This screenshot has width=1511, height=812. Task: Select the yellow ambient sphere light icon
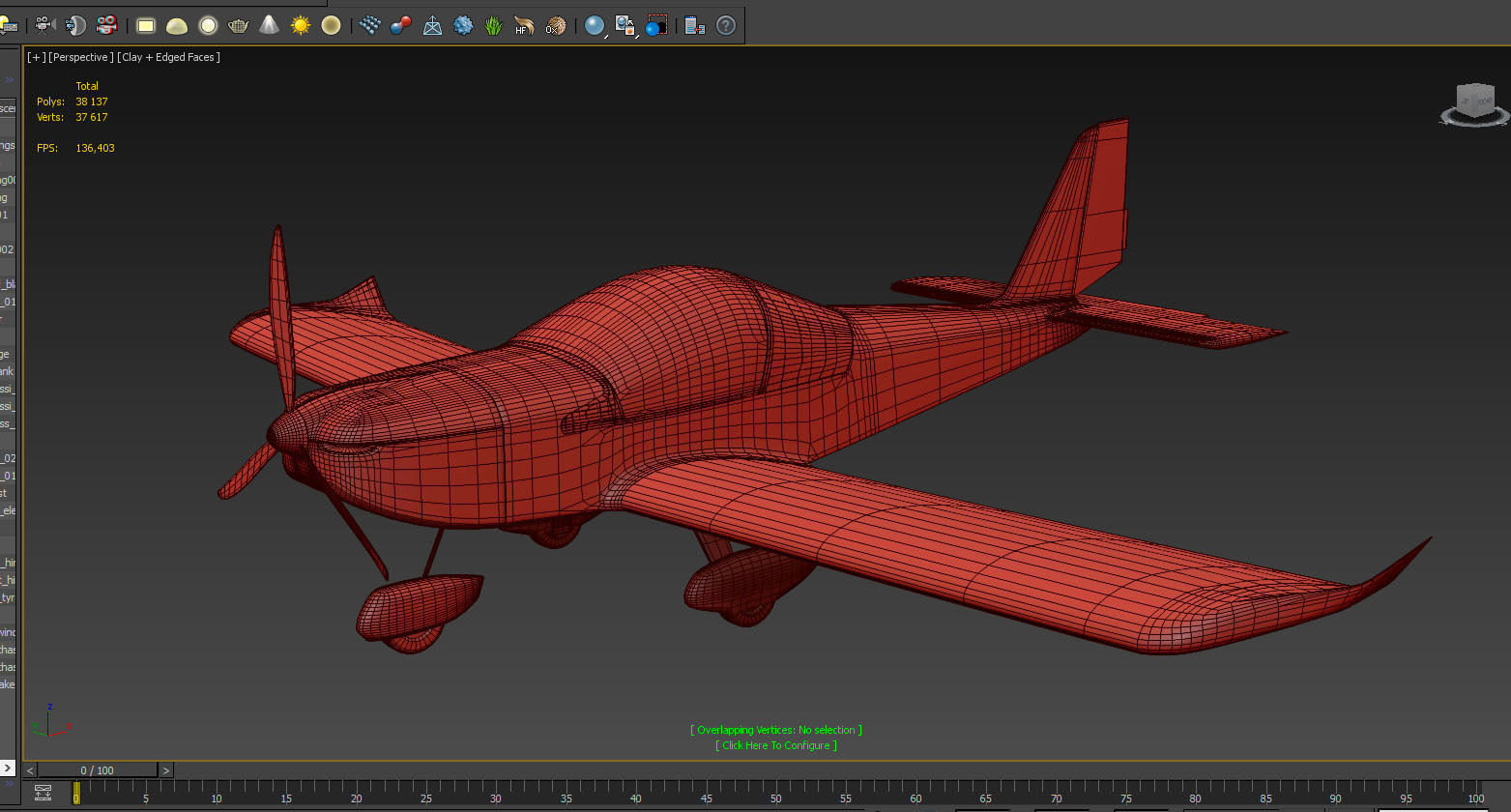pos(332,25)
